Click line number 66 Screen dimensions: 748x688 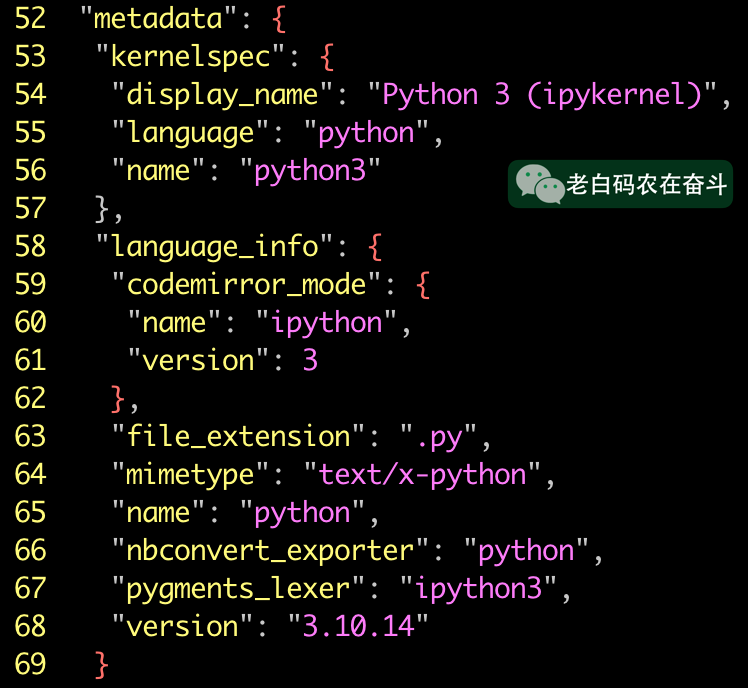(x=31, y=550)
